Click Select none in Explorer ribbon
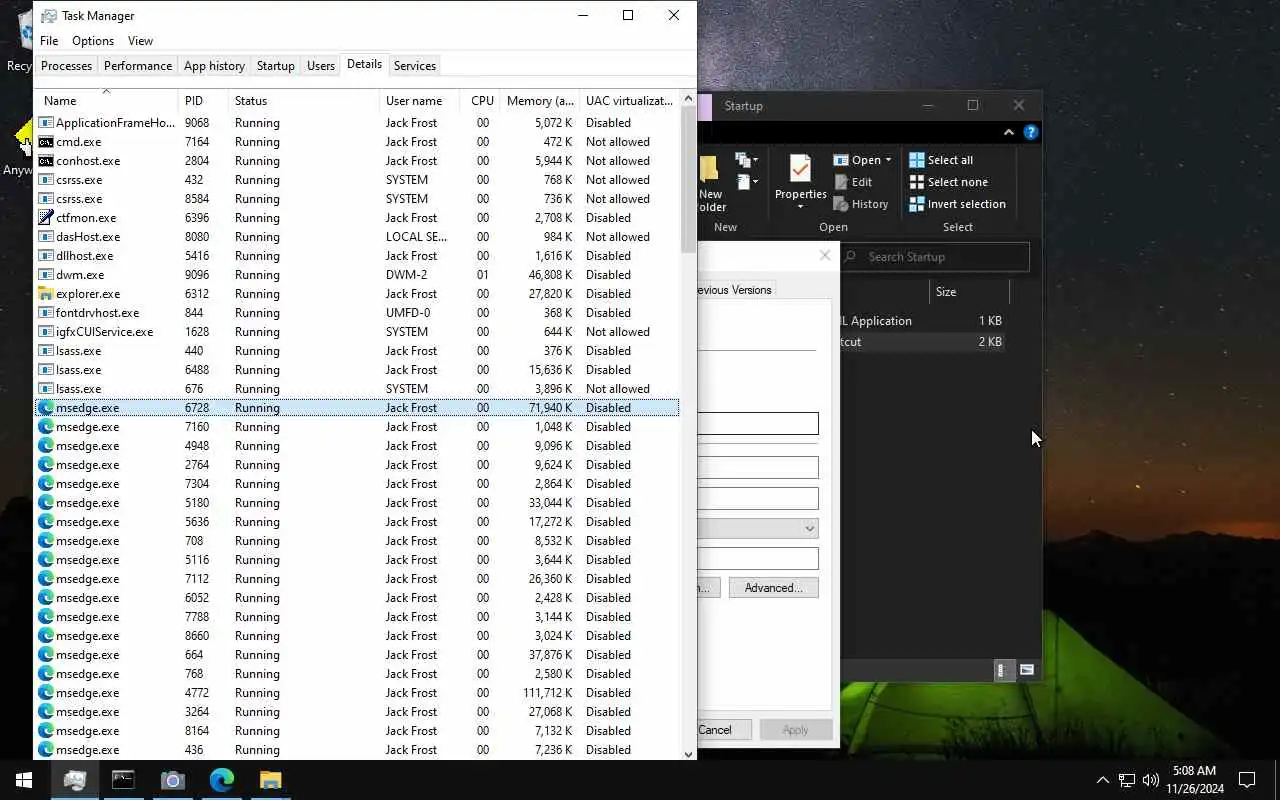Image resolution: width=1280 pixels, height=800 pixels. coord(948,182)
